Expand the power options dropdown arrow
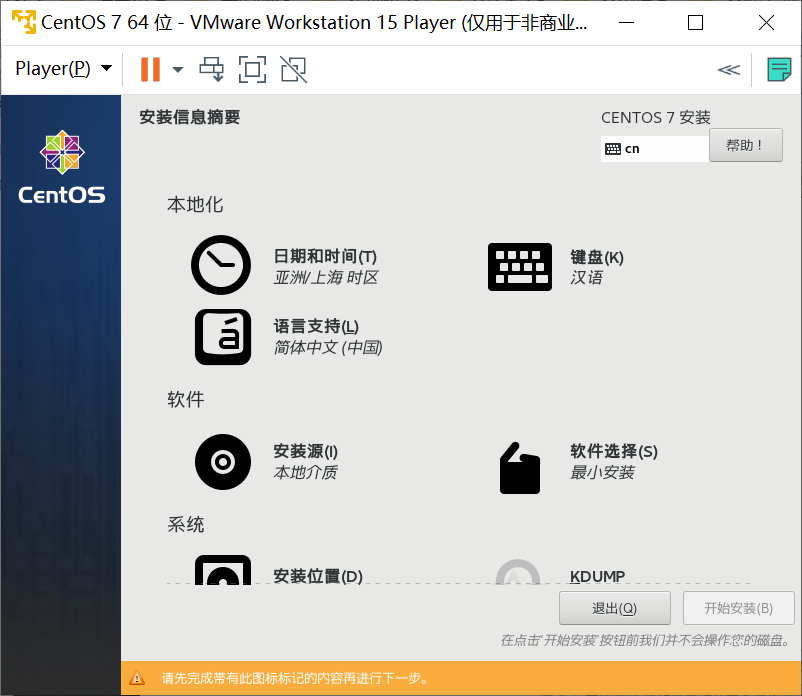This screenshot has width=802, height=696. [177, 70]
